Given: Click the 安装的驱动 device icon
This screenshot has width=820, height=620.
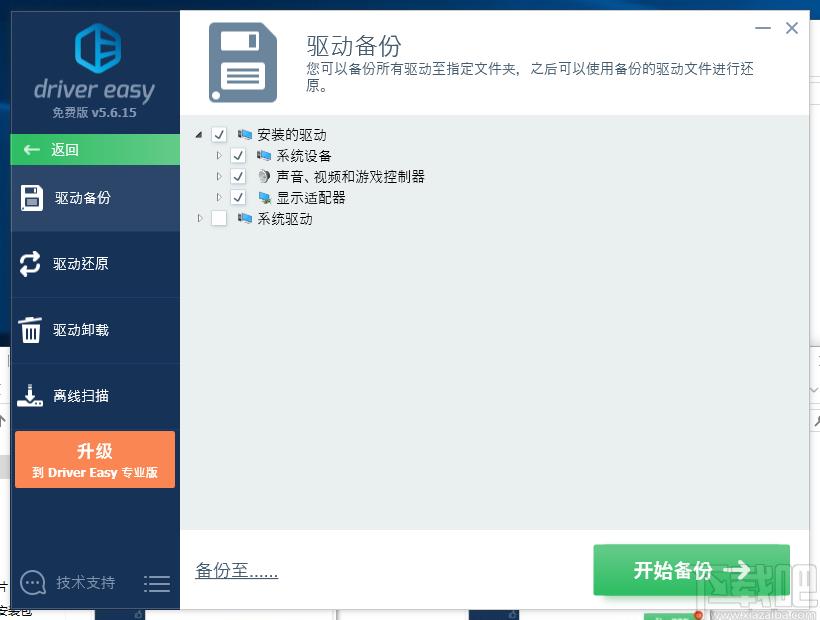Looking at the screenshot, I should [x=244, y=135].
